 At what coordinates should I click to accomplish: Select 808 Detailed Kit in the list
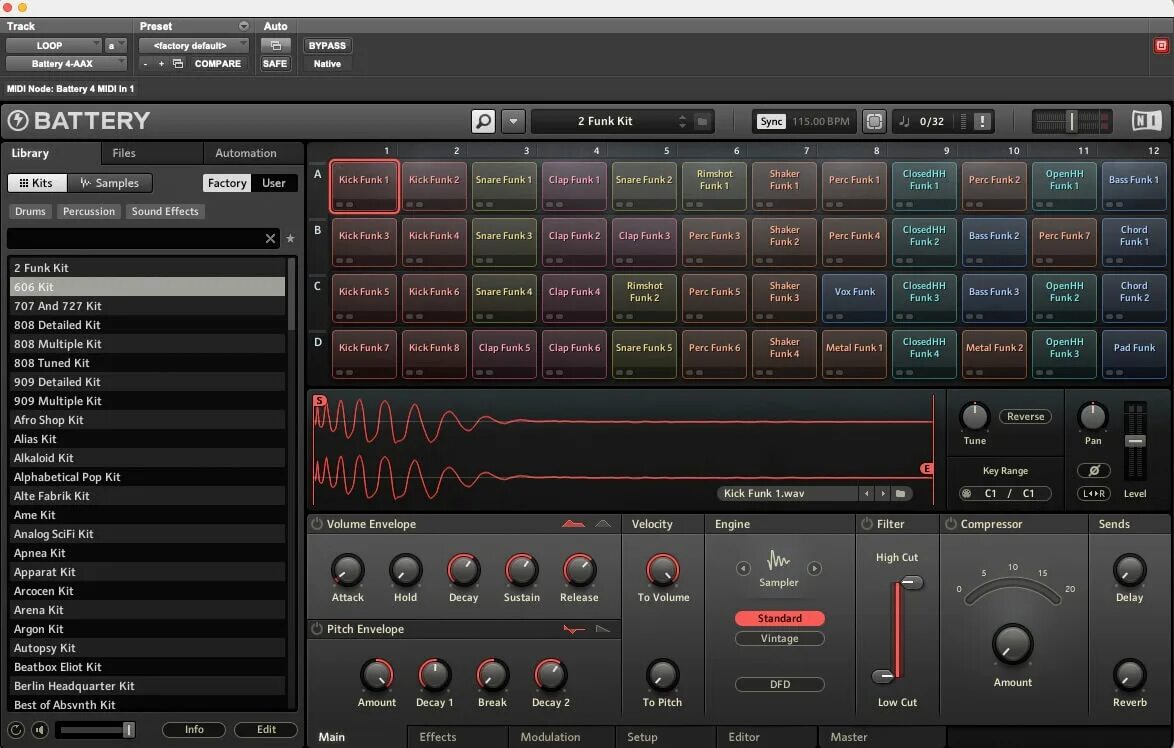pyautogui.click(x=147, y=325)
